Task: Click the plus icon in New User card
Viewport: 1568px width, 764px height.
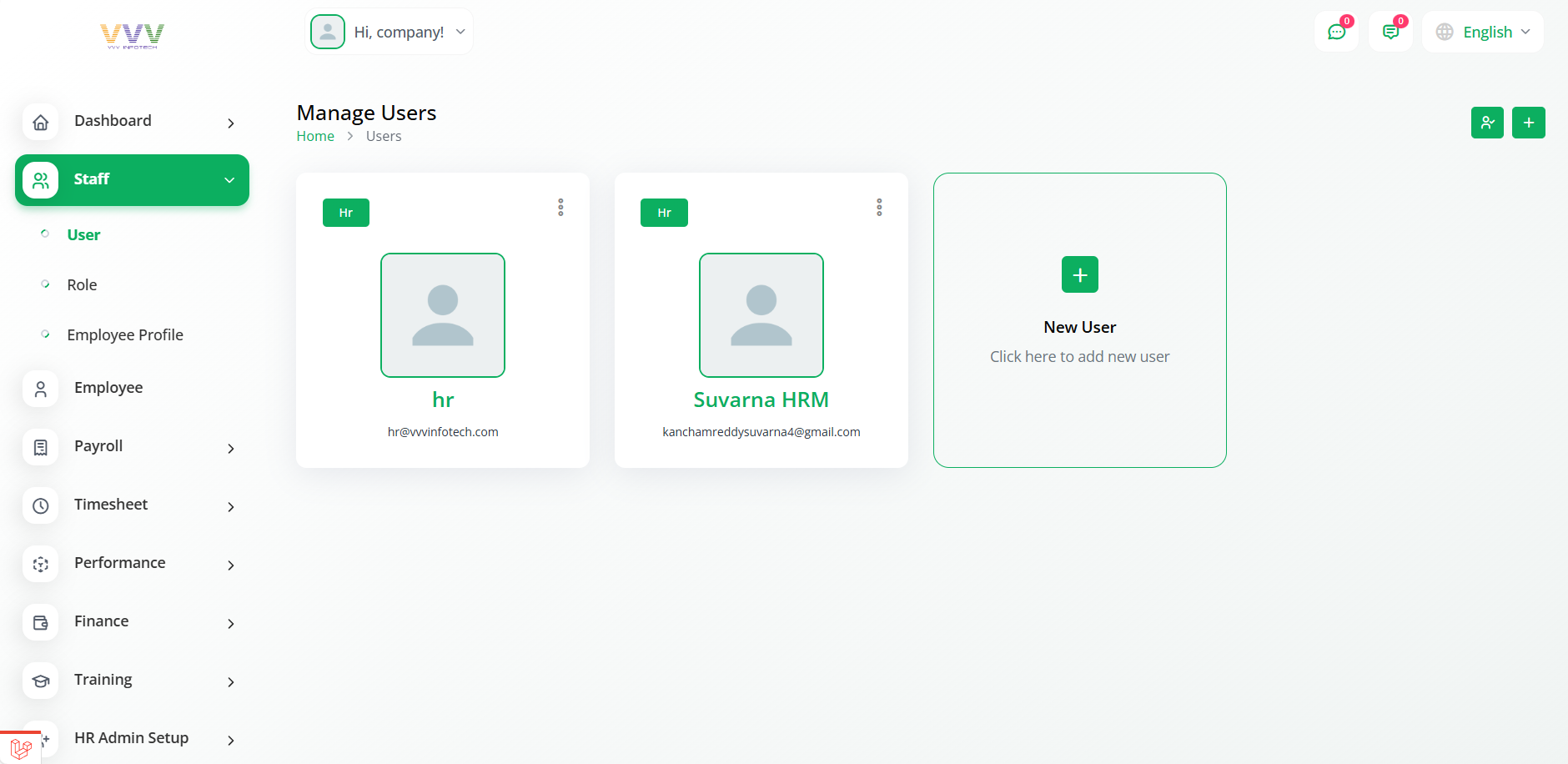Action: pos(1079,274)
